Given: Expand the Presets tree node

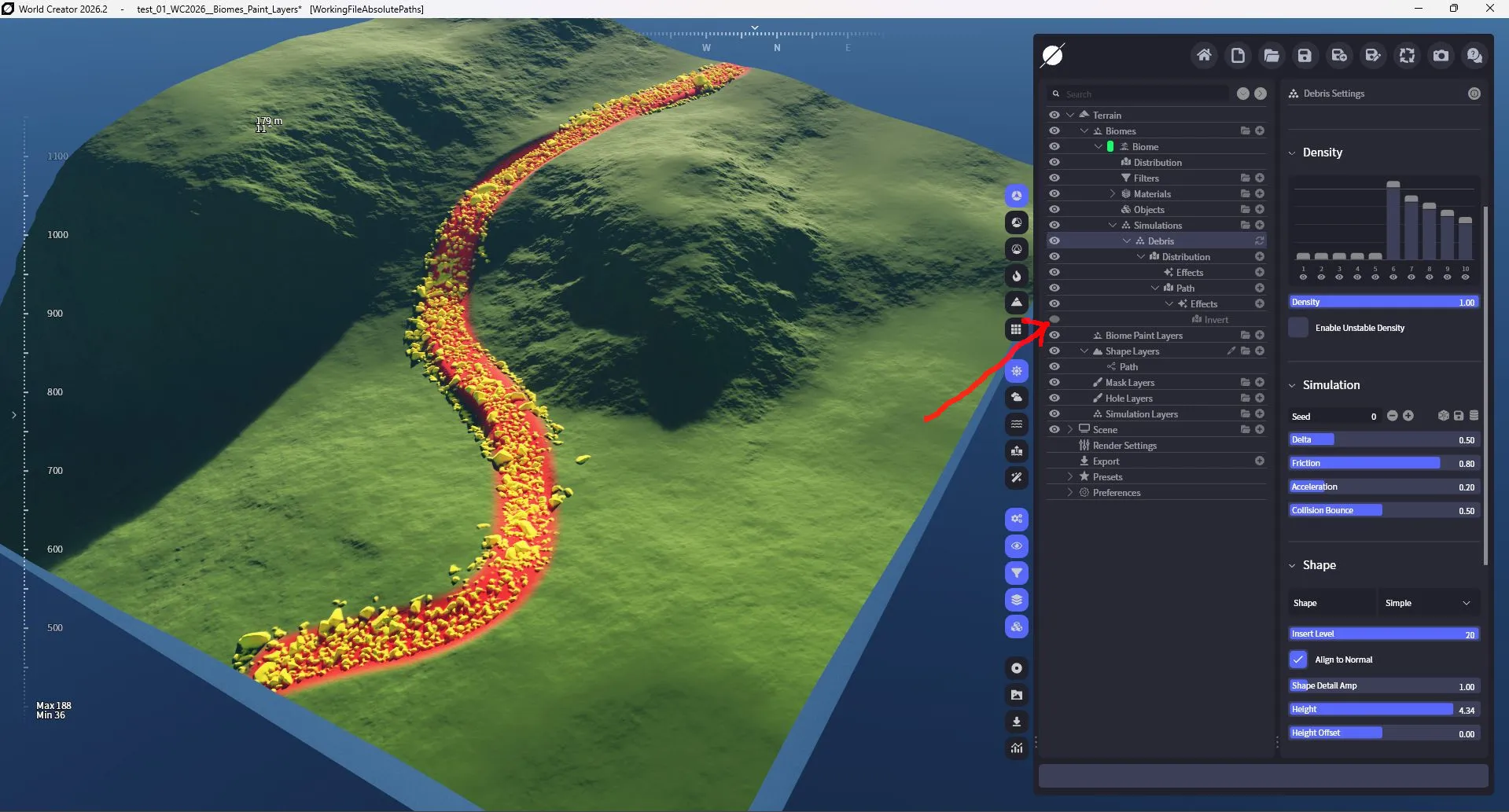Looking at the screenshot, I should pos(1070,477).
